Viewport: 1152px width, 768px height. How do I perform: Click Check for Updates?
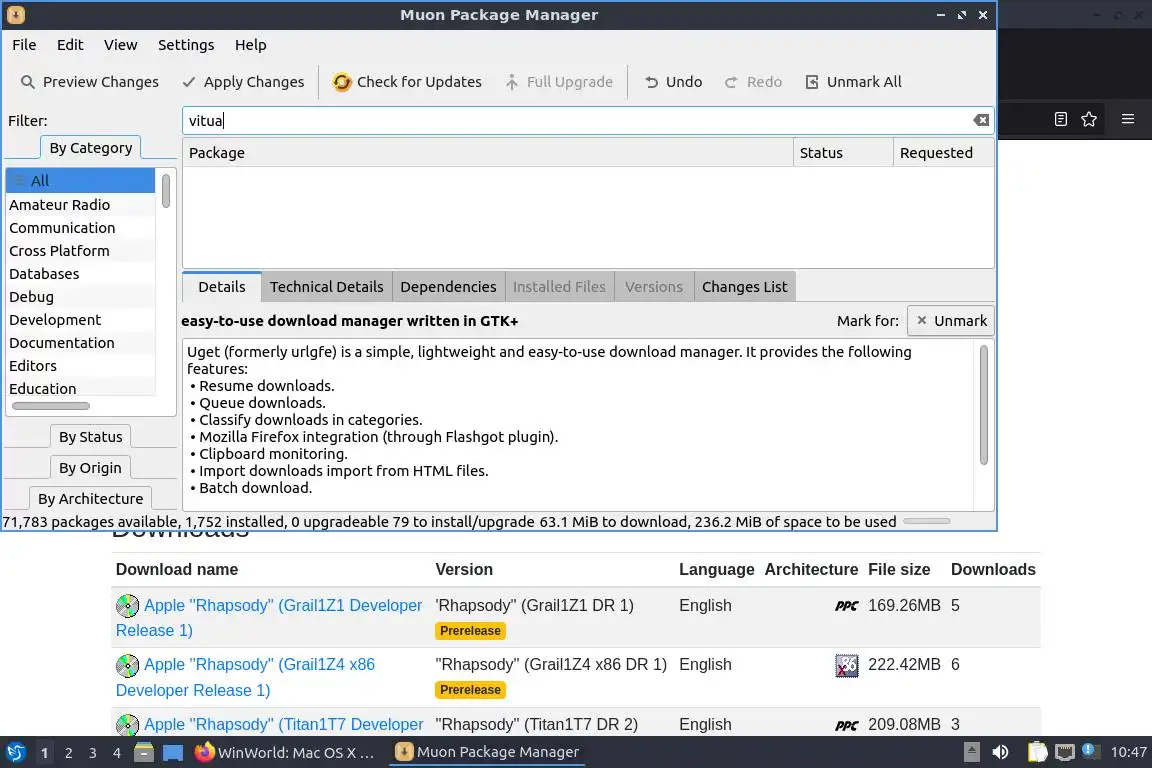pos(407,82)
